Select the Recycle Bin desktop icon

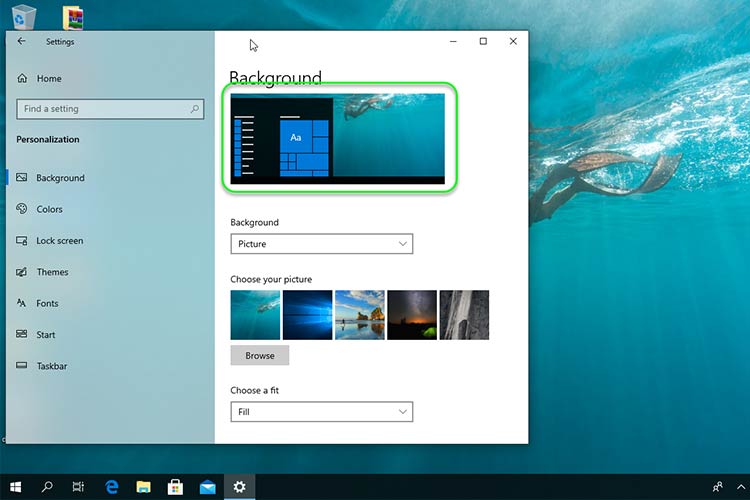[x=23, y=17]
